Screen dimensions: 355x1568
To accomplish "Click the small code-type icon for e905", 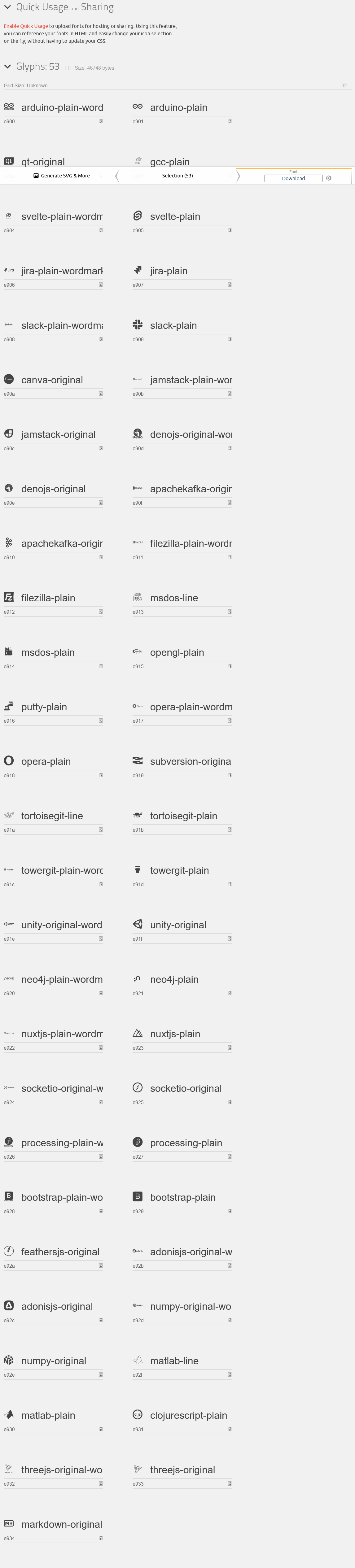I will point(230,230).
